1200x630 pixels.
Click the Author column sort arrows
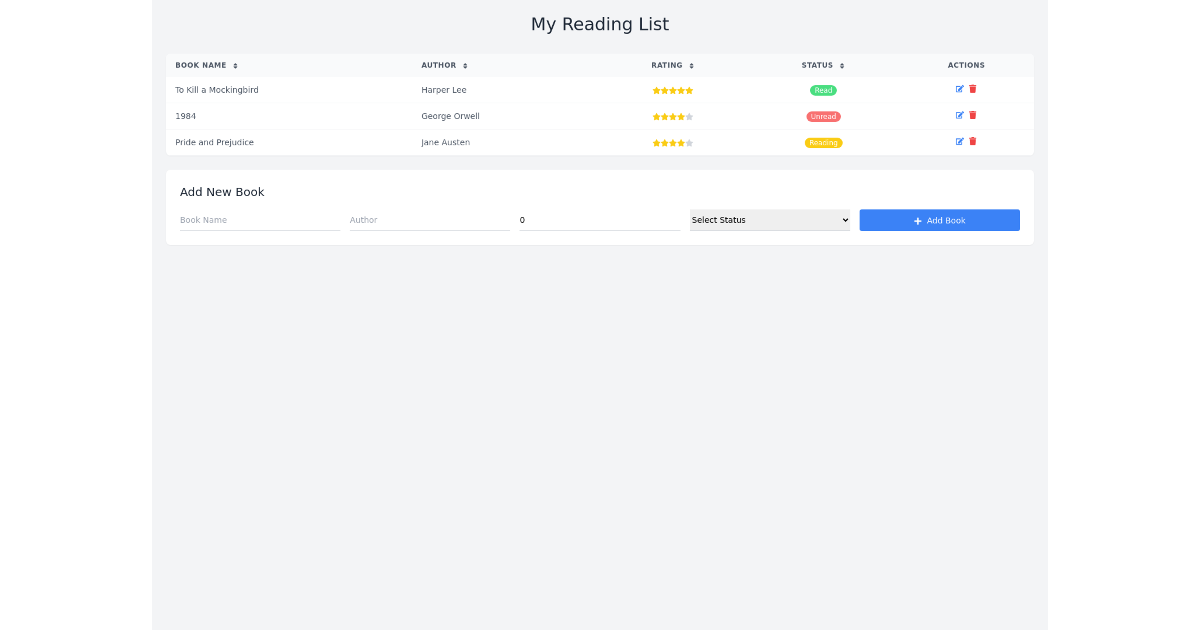point(464,65)
